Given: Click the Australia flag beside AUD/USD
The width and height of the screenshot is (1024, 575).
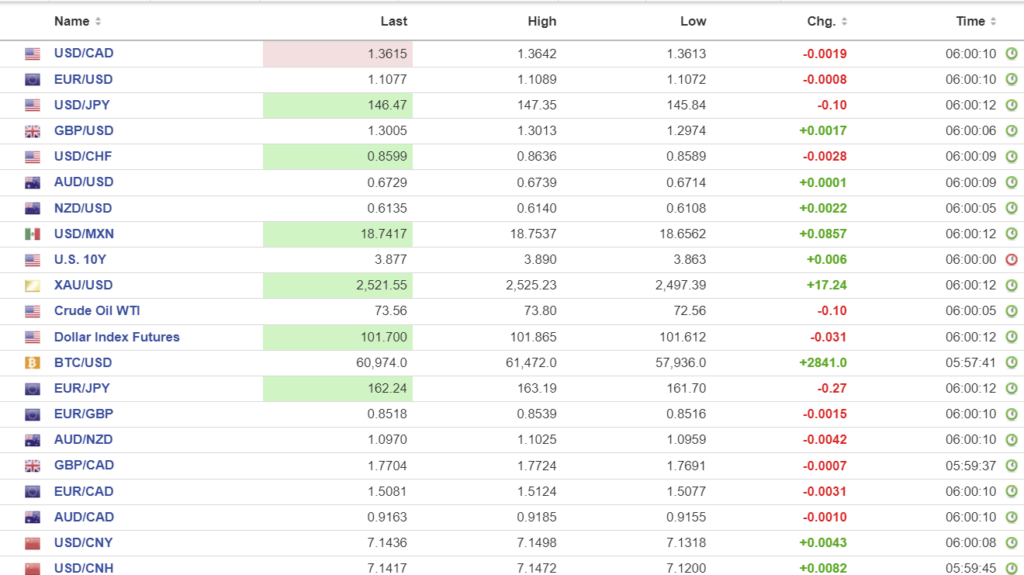Looking at the screenshot, I should (x=33, y=183).
